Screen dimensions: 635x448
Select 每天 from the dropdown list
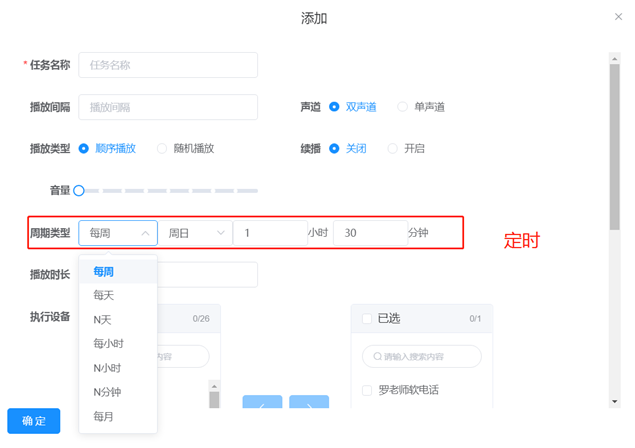[x=104, y=296]
